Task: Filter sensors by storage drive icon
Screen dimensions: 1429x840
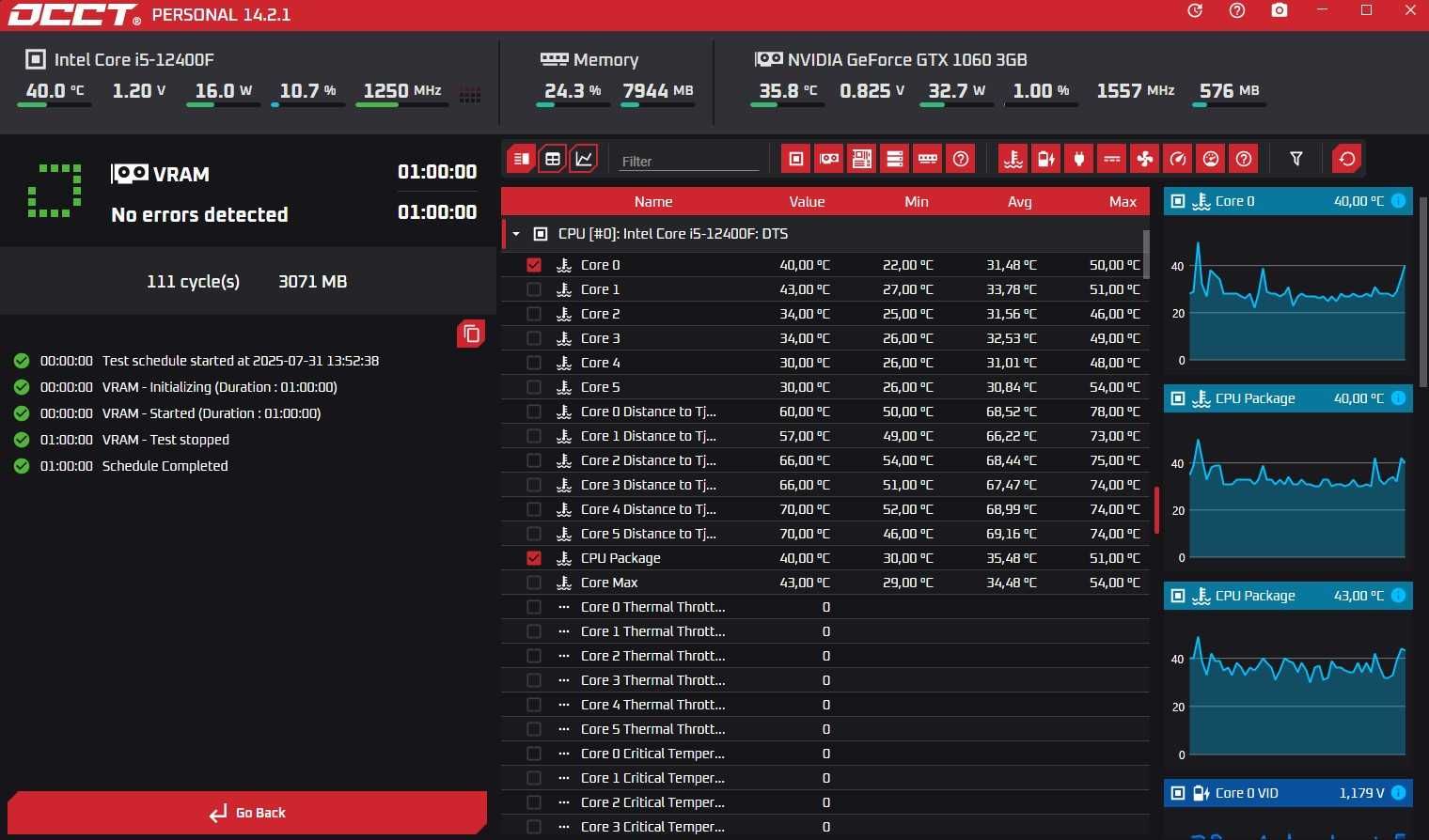Action: pyautogui.click(x=895, y=159)
